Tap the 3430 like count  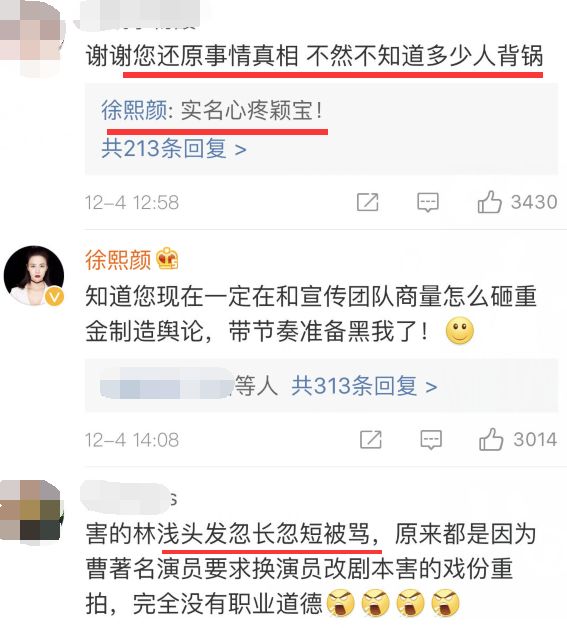[534, 202]
